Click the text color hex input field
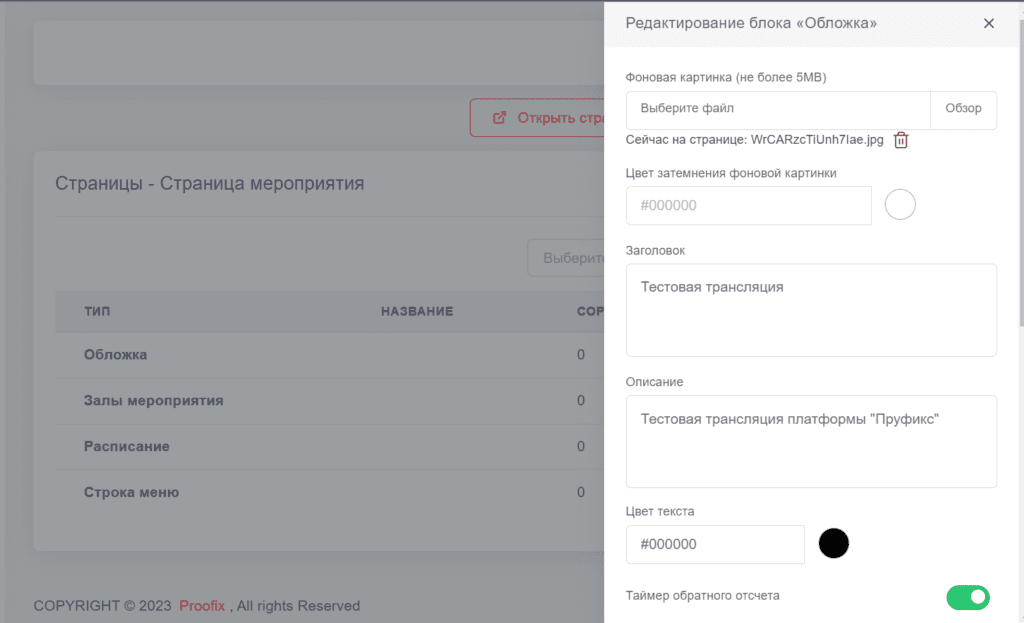This screenshot has width=1024, height=623. click(x=714, y=545)
